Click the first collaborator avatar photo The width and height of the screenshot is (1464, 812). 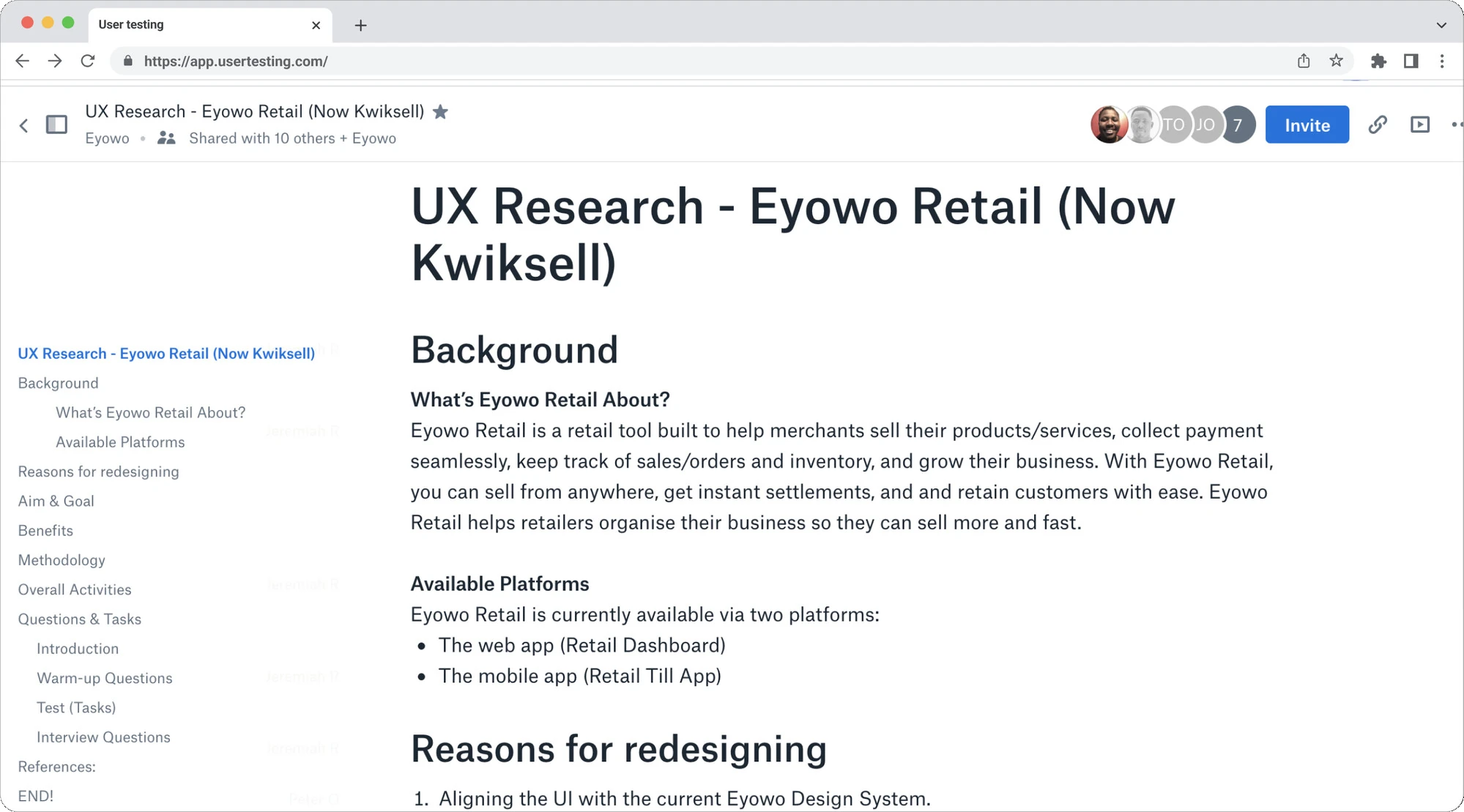[1108, 124]
